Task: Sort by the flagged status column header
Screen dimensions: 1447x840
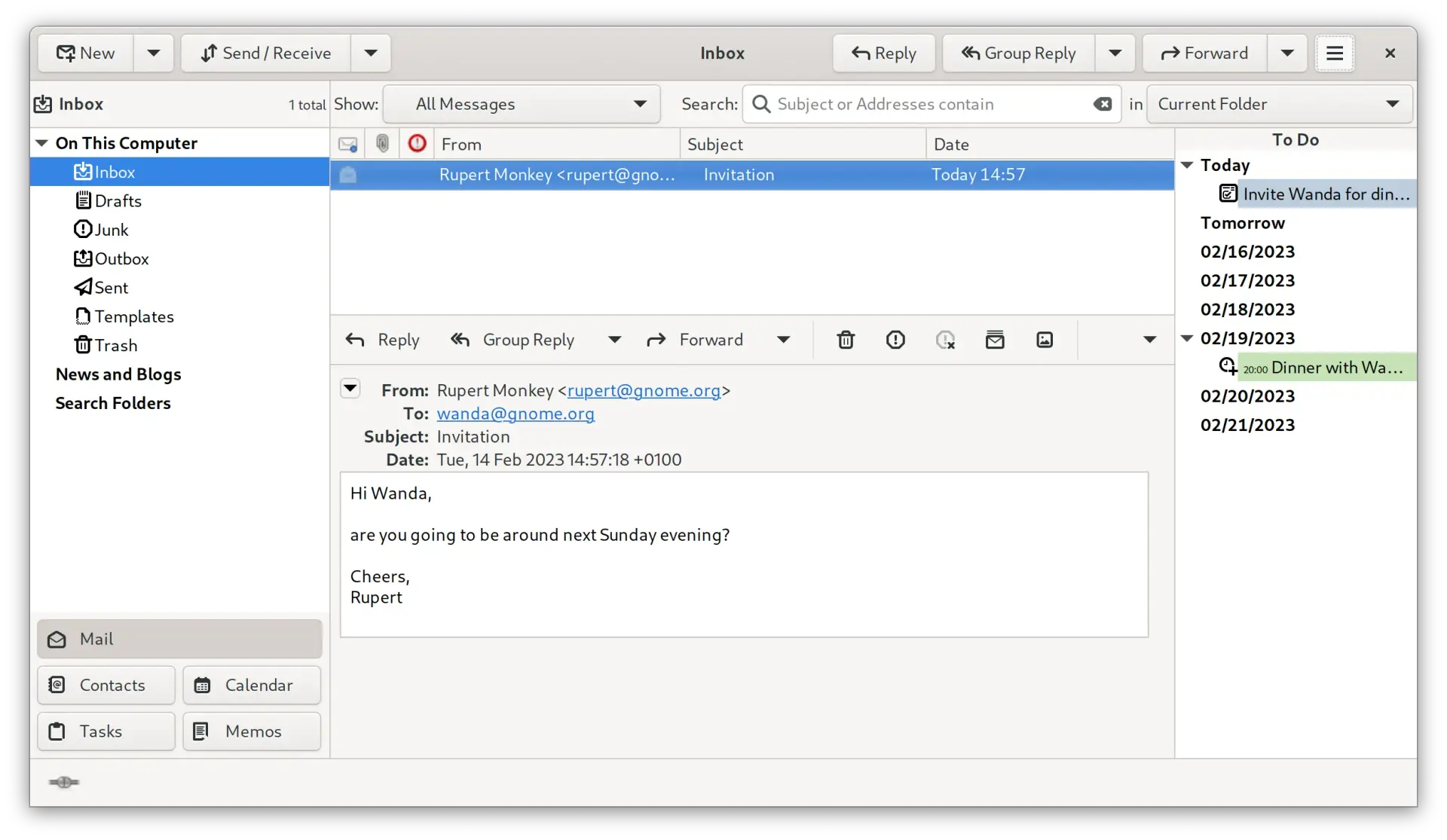Action: (x=417, y=143)
